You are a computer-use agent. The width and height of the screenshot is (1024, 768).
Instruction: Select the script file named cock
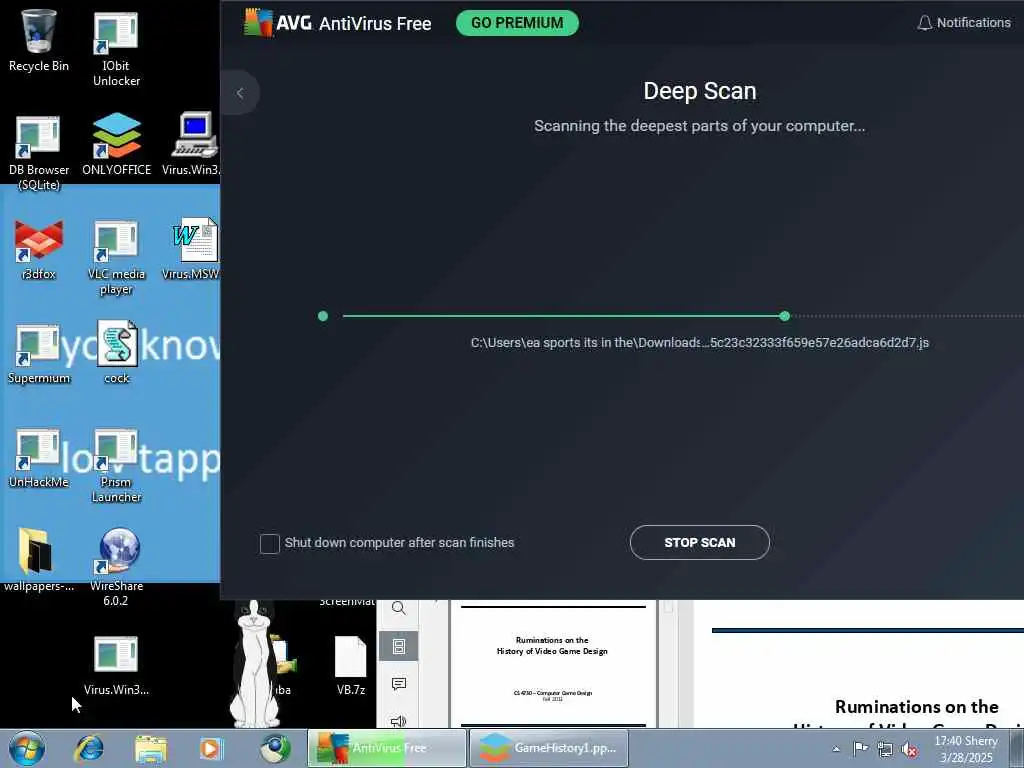117,352
